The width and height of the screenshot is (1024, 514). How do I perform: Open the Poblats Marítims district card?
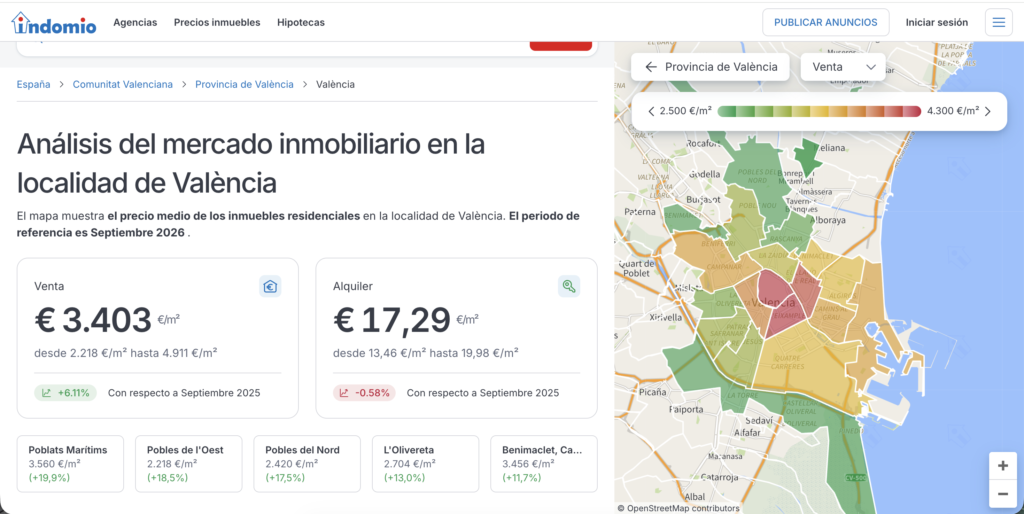(x=70, y=464)
